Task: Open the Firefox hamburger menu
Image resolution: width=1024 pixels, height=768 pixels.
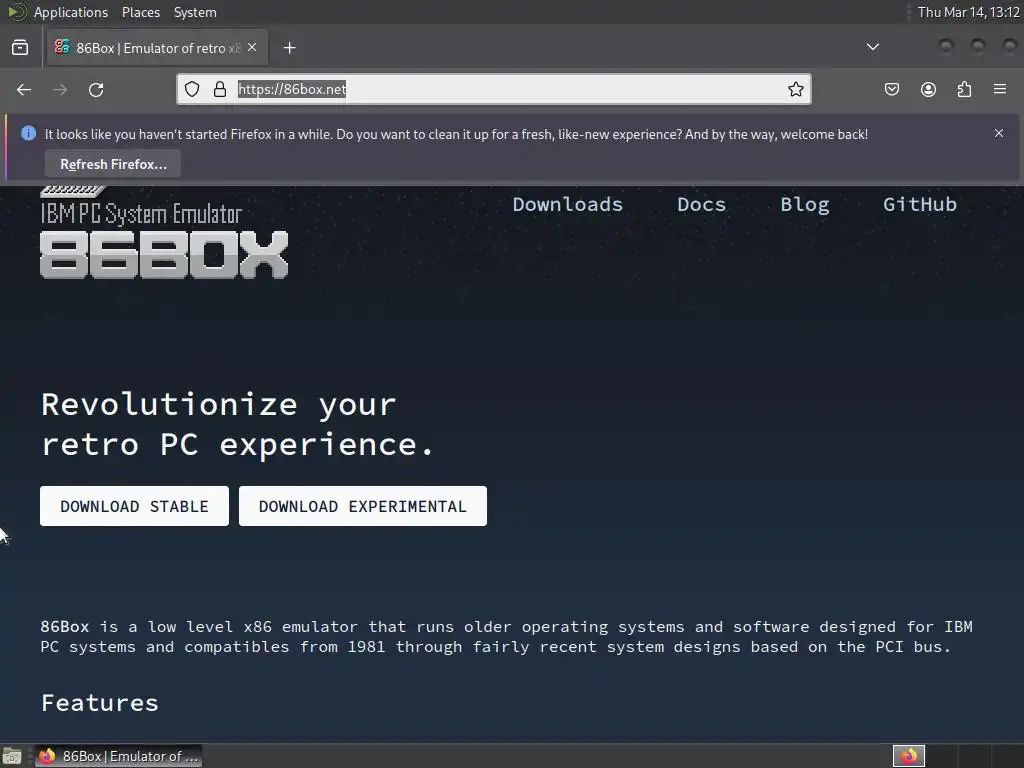Action: point(1000,89)
